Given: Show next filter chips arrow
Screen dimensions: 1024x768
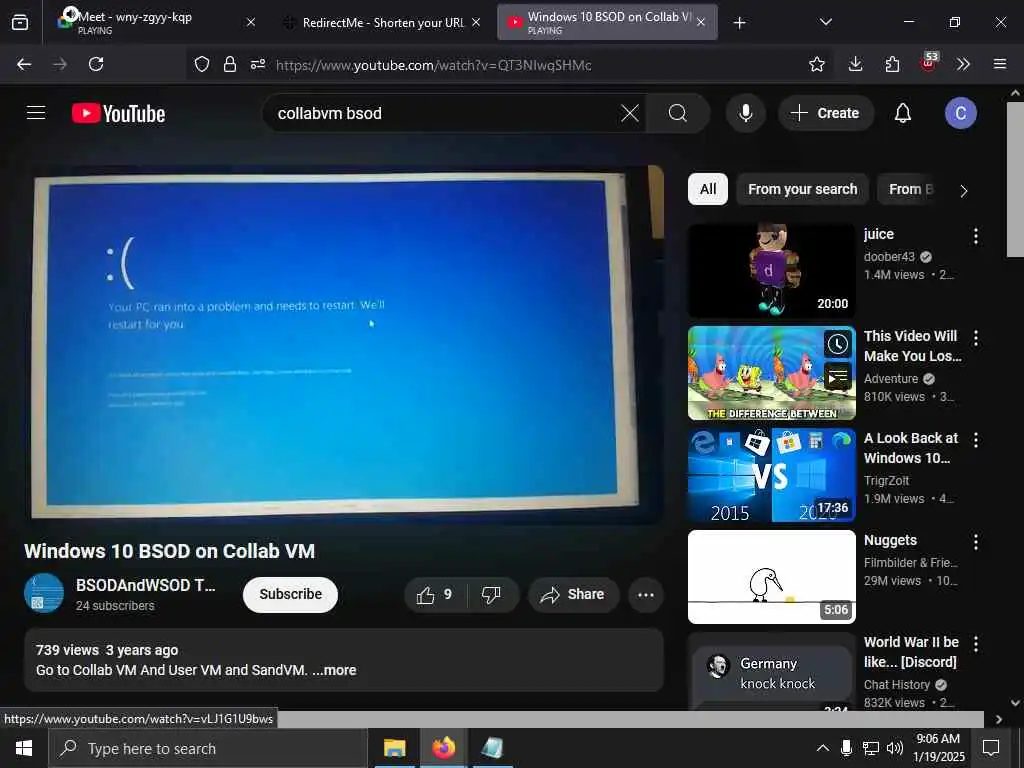Looking at the screenshot, I should tap(963, 191).
